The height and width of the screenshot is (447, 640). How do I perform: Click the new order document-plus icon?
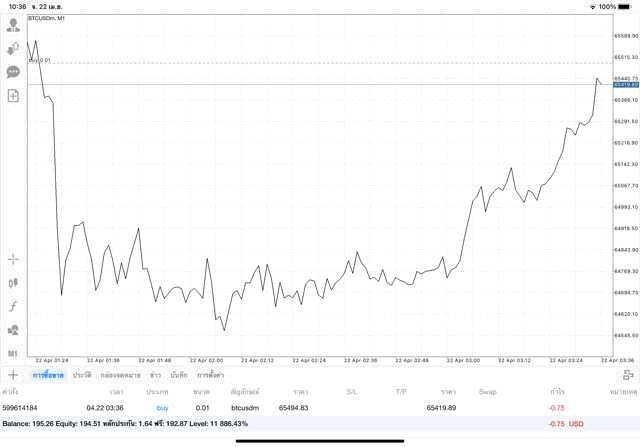(13, 96)
